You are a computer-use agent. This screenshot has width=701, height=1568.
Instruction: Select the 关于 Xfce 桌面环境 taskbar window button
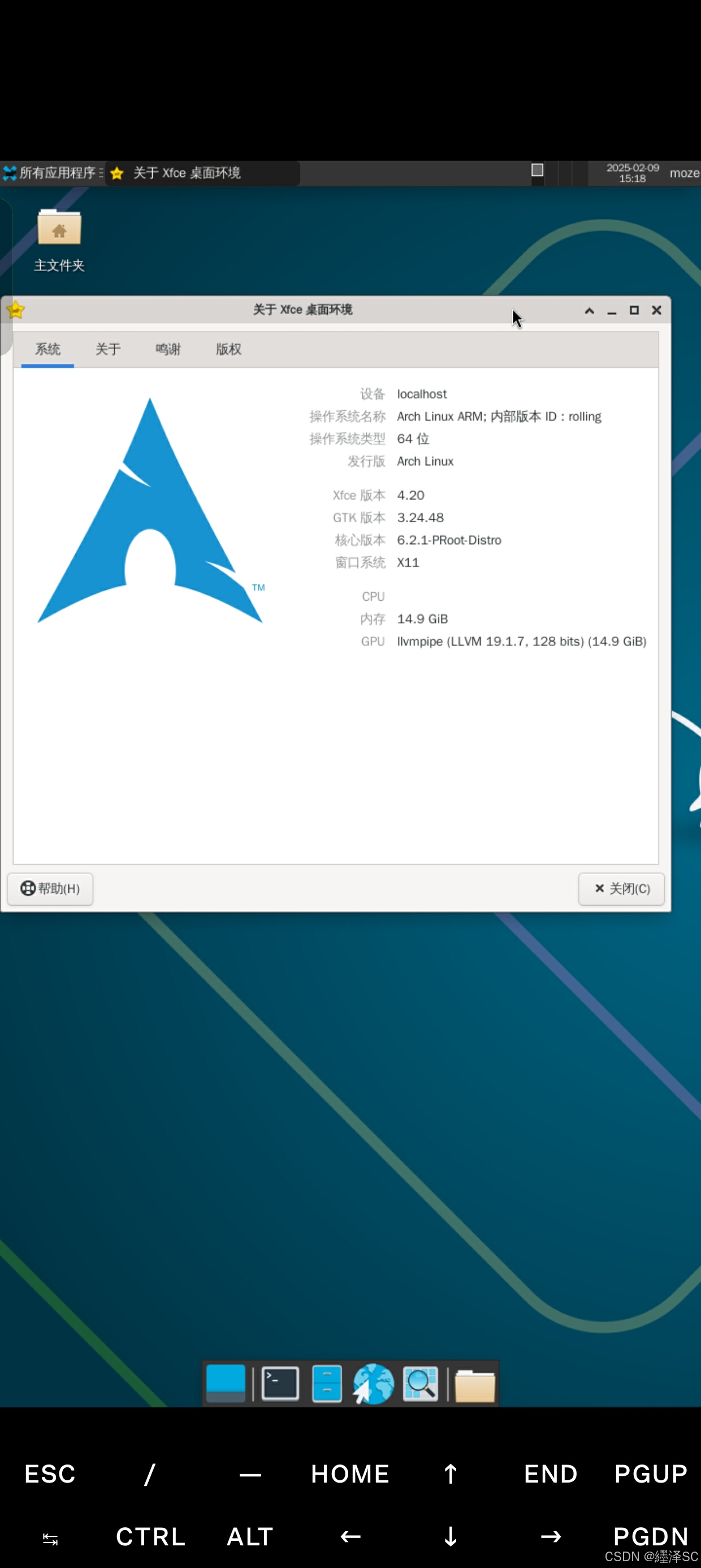click(202, 173)
